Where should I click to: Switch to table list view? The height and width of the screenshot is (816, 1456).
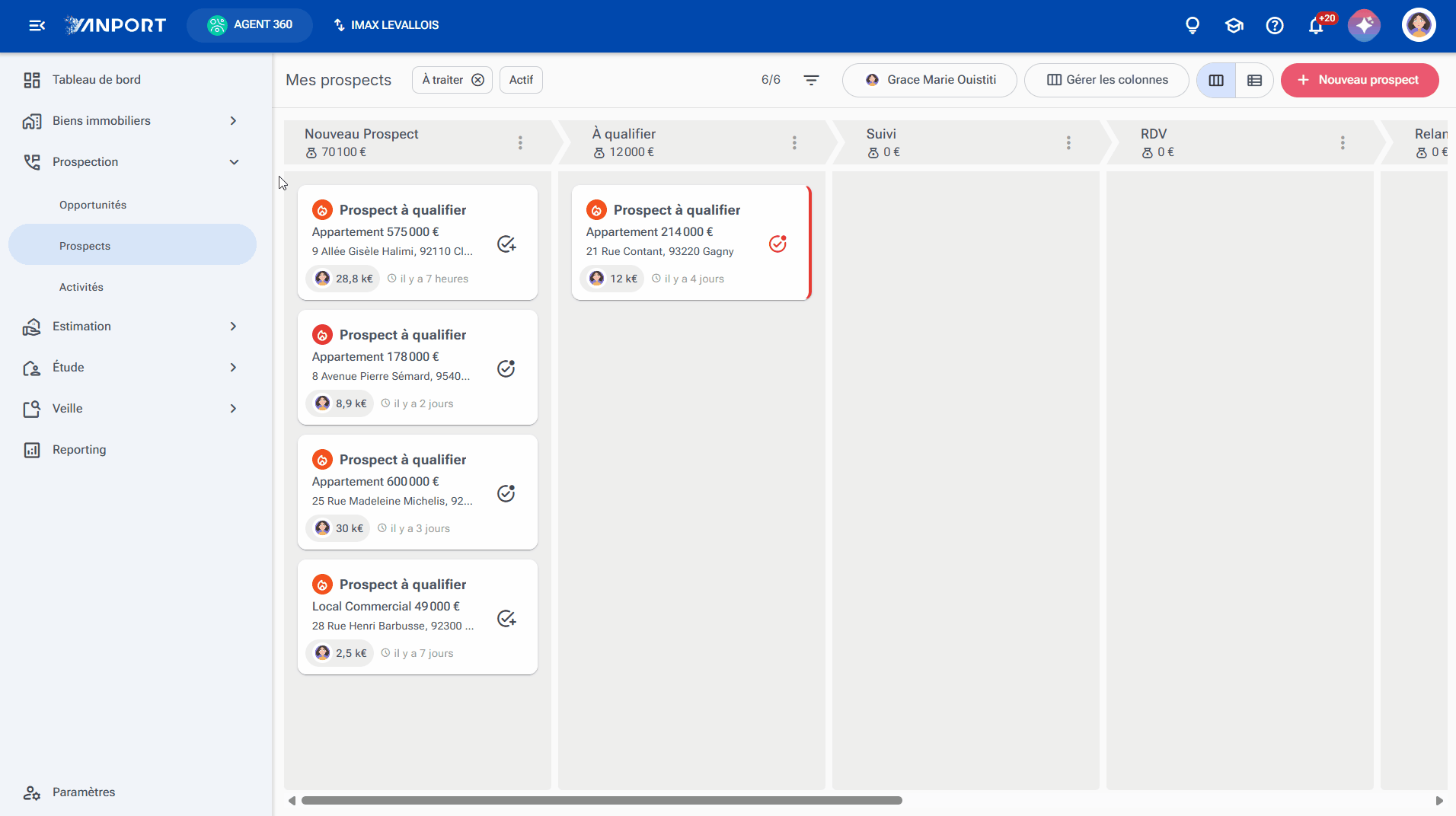pyautogui.click(x=1255, y=80)
